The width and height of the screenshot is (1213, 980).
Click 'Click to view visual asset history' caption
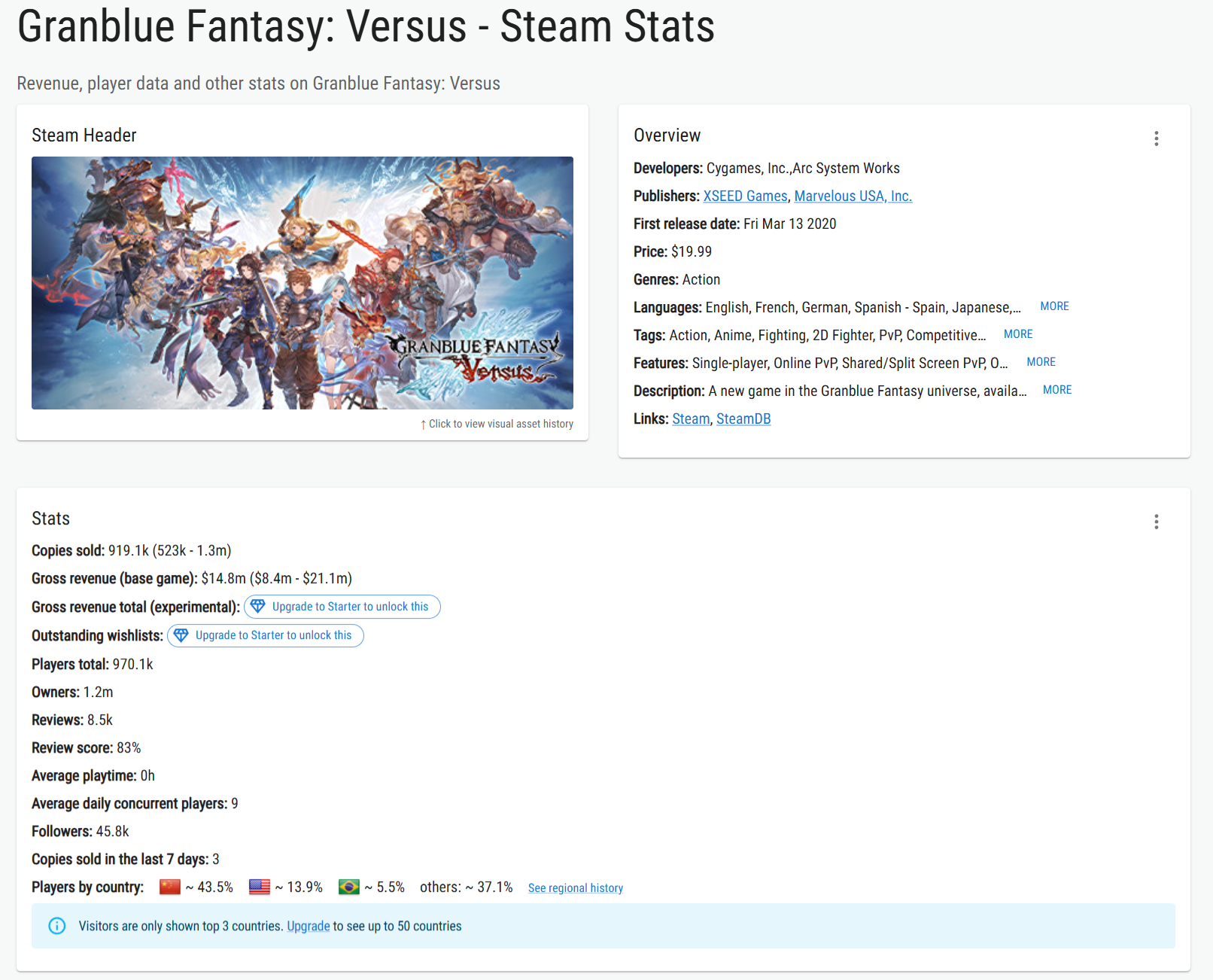pos(497,424)
